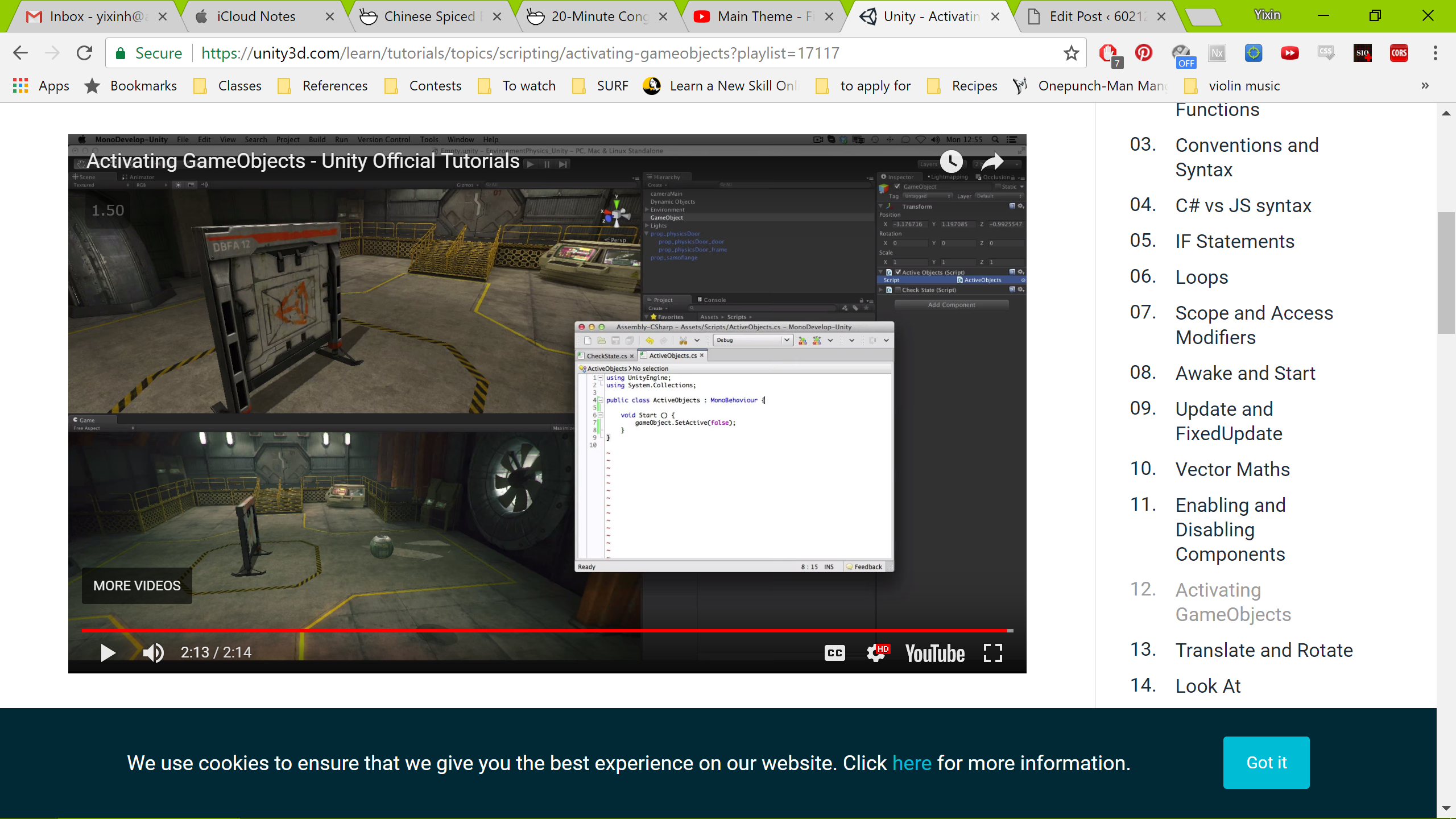The height and width of the screenshot is (819, 1456).
Task: Expand the violin music bookmark folder
Action: pyautogui.click(x=1232, y=86)
